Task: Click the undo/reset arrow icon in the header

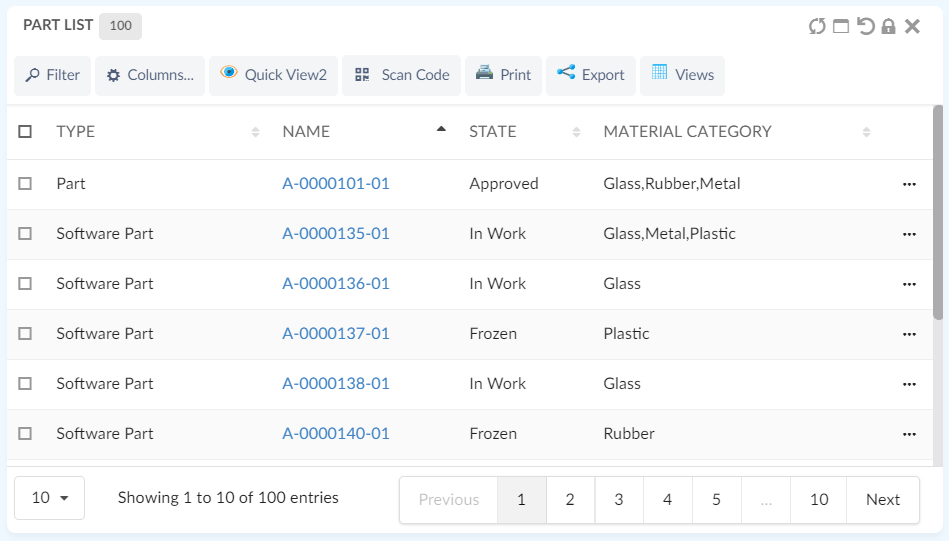Action: [x=865, y=26]
